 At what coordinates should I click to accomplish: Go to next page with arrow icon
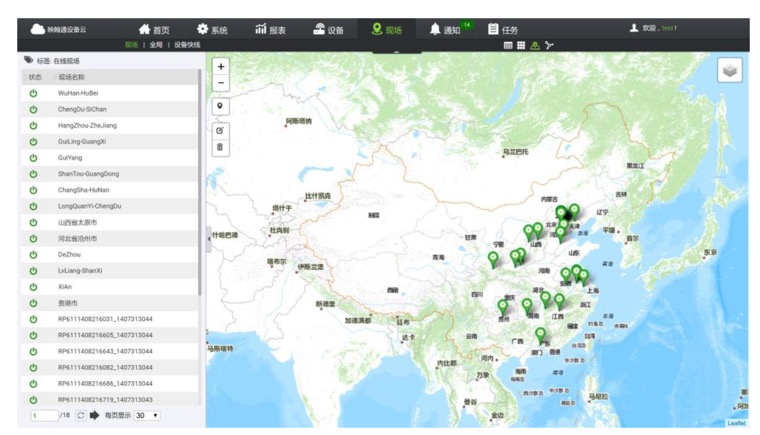point(95,415)
